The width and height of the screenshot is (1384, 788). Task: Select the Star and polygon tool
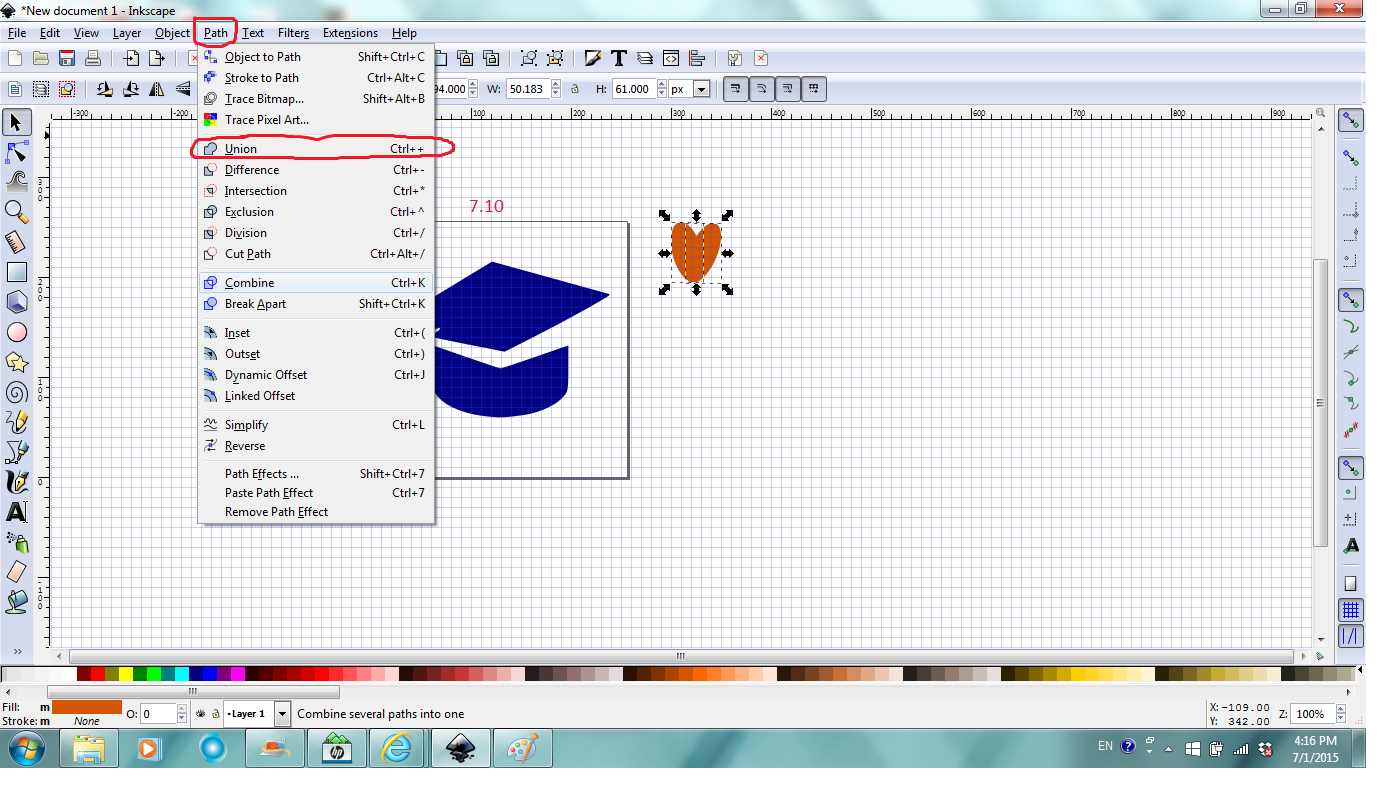click(x=17, y=362)
